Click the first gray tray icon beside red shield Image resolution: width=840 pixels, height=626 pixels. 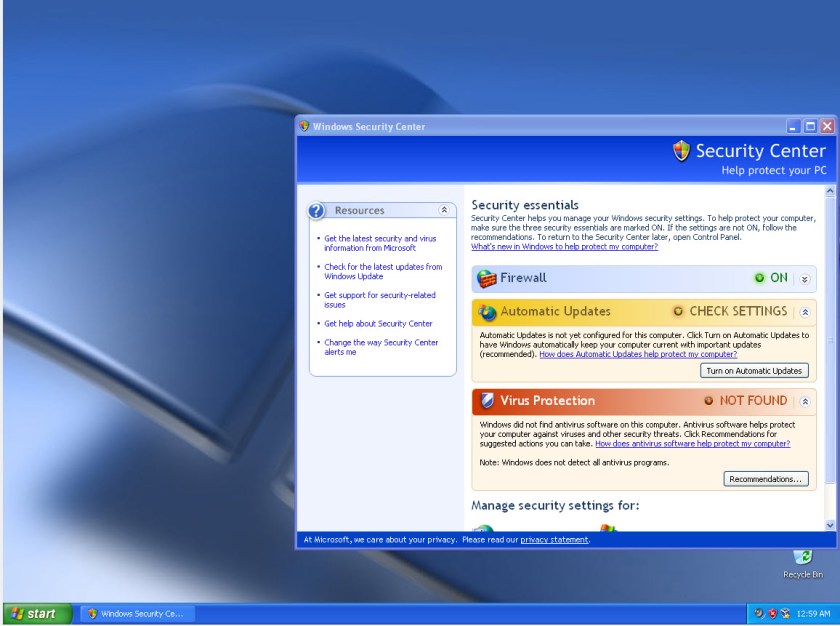(x=759, y=614)
